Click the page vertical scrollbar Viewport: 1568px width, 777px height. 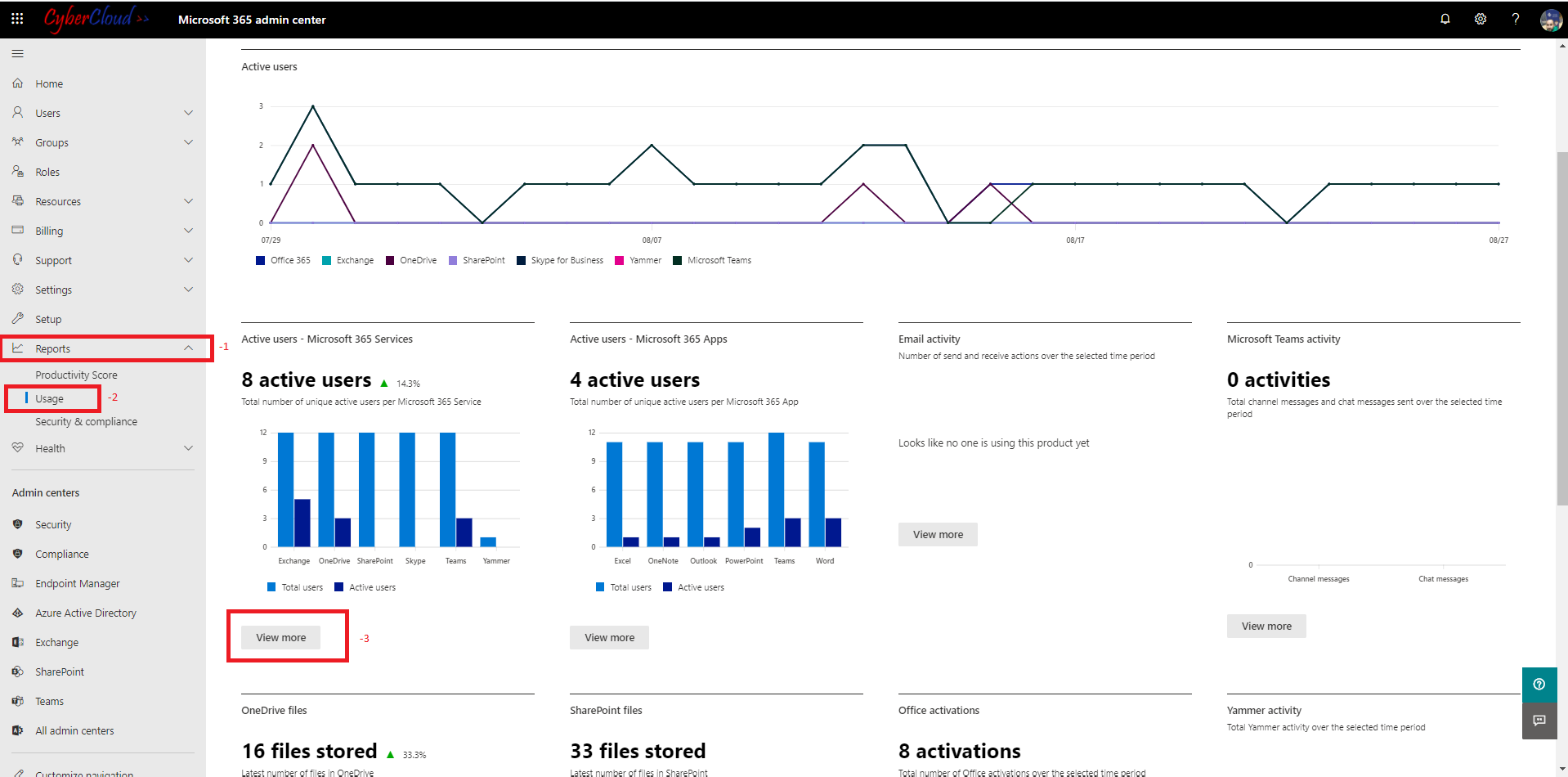[x=1562, y=327]
